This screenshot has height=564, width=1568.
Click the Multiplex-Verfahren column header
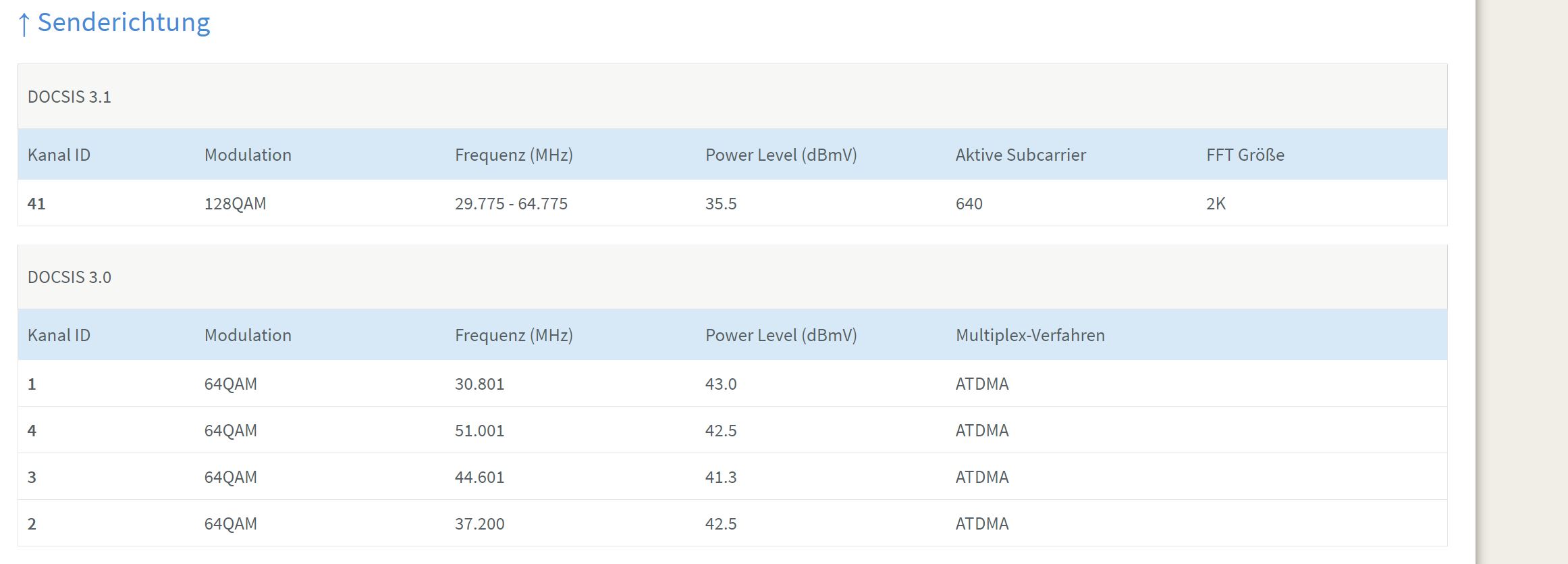pos(1030,335)
